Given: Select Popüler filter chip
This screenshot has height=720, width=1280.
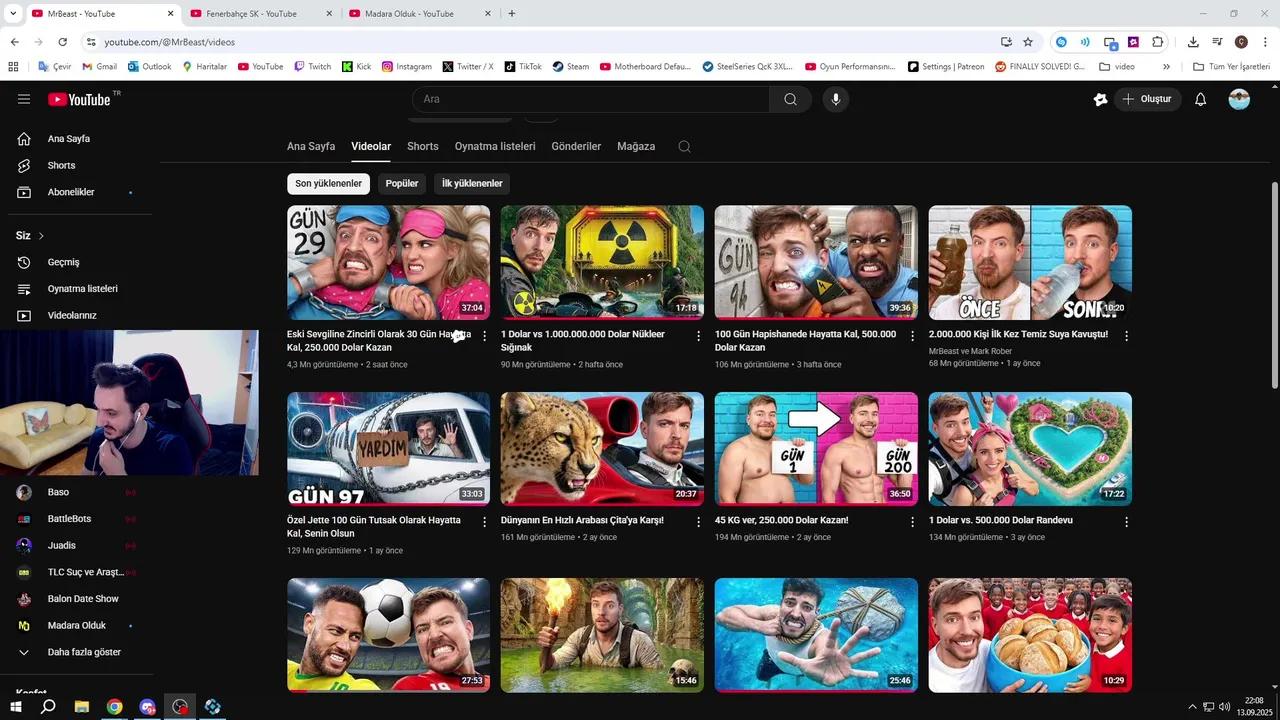Looking at the screenshot, I should (402, 184).
